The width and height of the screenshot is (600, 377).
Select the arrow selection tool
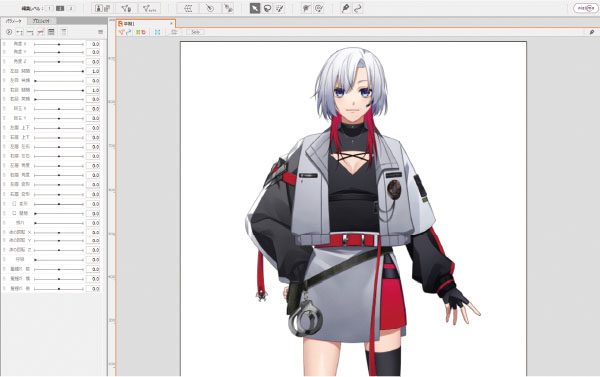click(255, 8)
